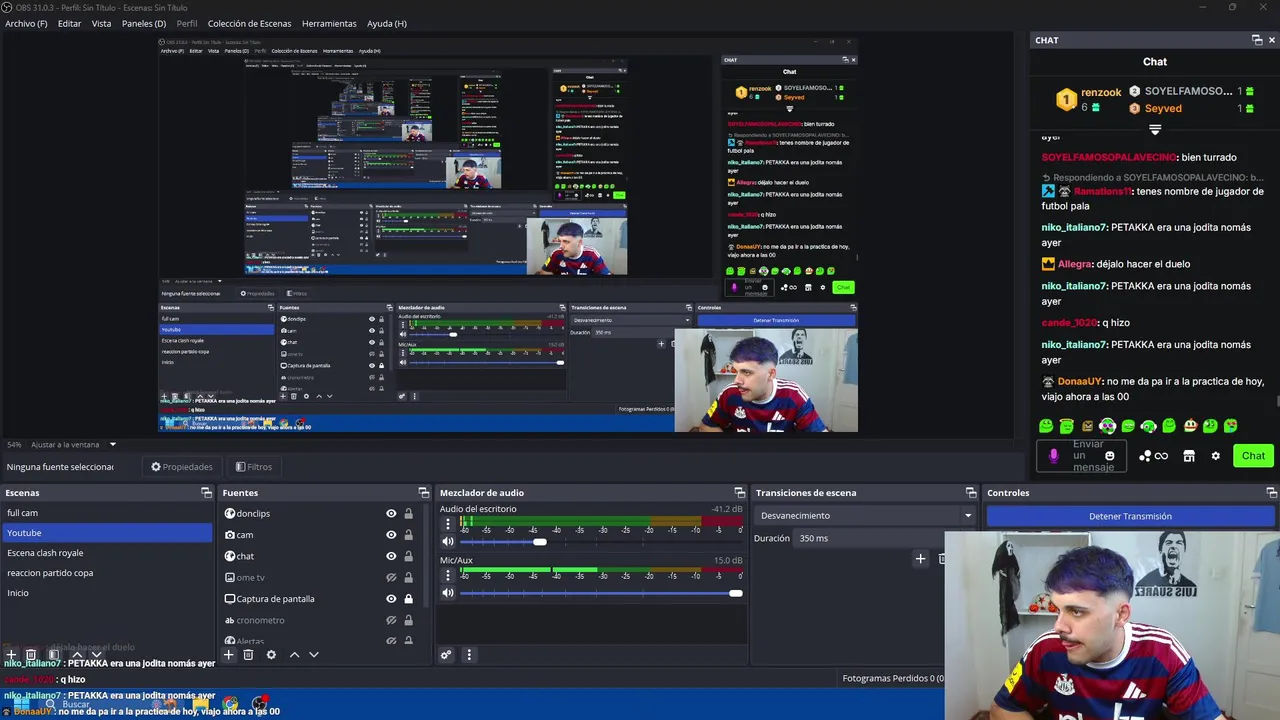Open the Ayuda (H) menu

[386, 23]
